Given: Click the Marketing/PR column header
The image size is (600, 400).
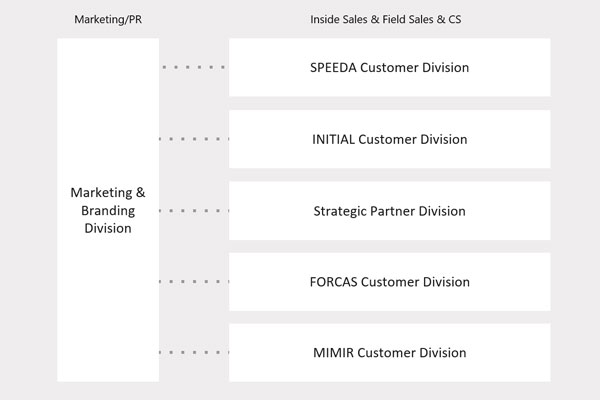Looking at the screenshot, I should coord(108,20).
